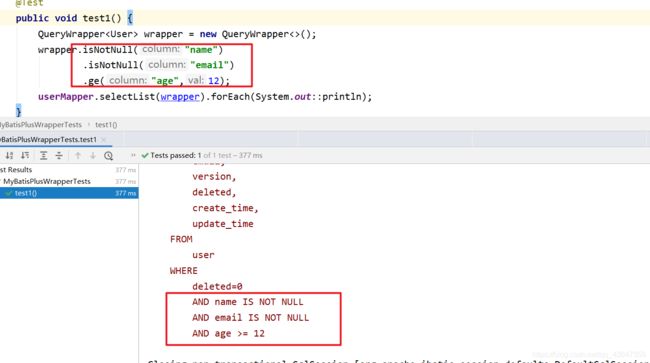Viewport: 650px width, 363px height.
Task: Click the WHERE keyword in console SQL
Action: click(x=184, y=271)
